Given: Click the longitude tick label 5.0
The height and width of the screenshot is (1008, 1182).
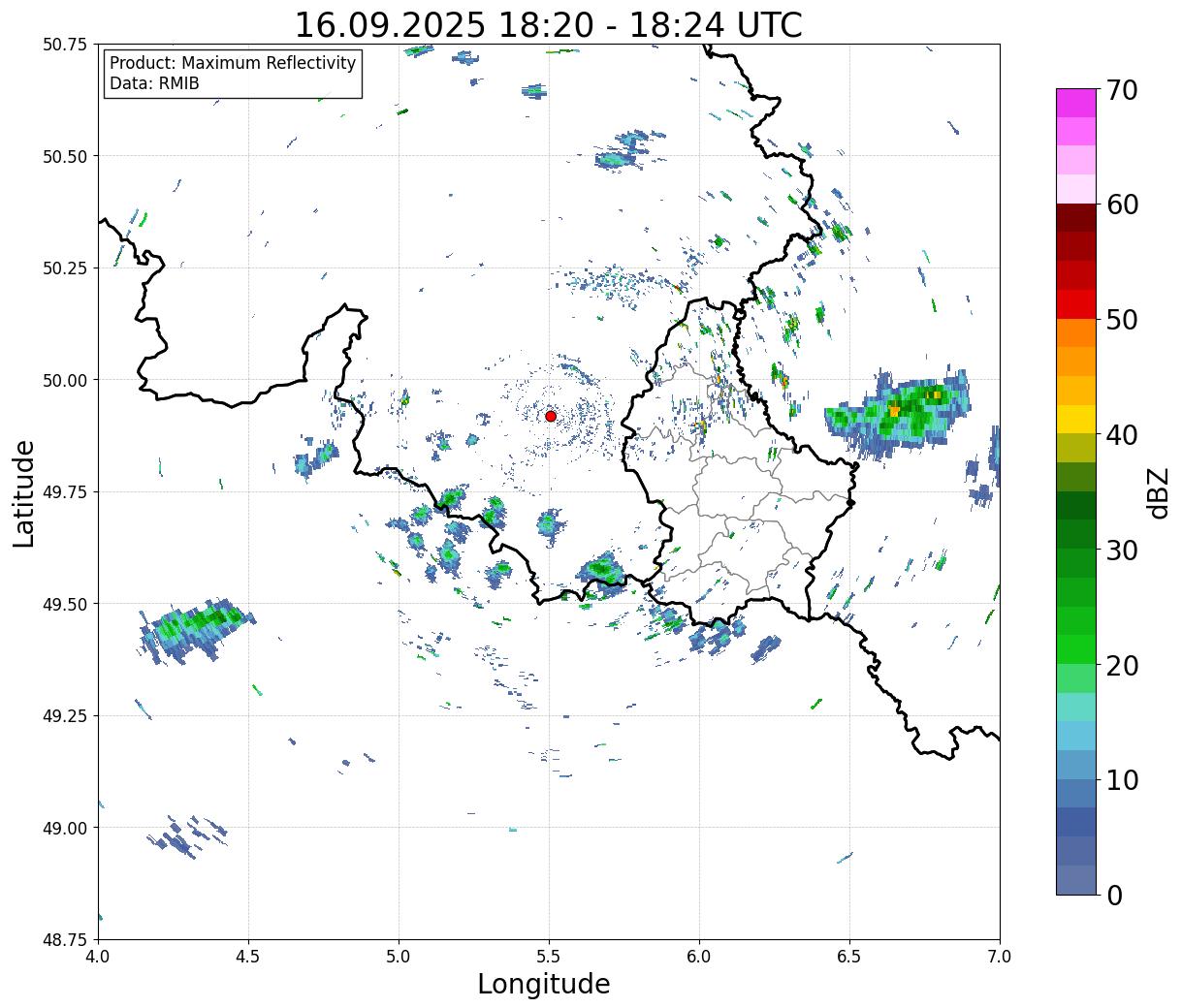Looking at the screenshot, I should click(x=399, y=957).
